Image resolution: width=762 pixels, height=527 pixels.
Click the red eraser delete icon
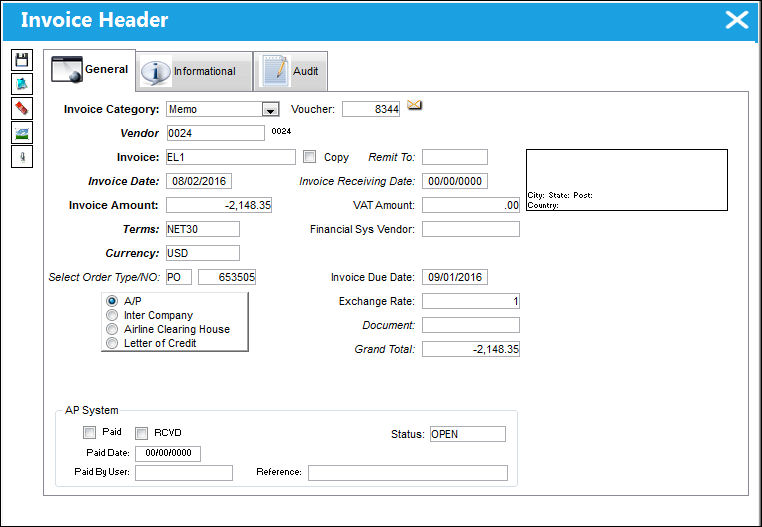coord(22,108)
